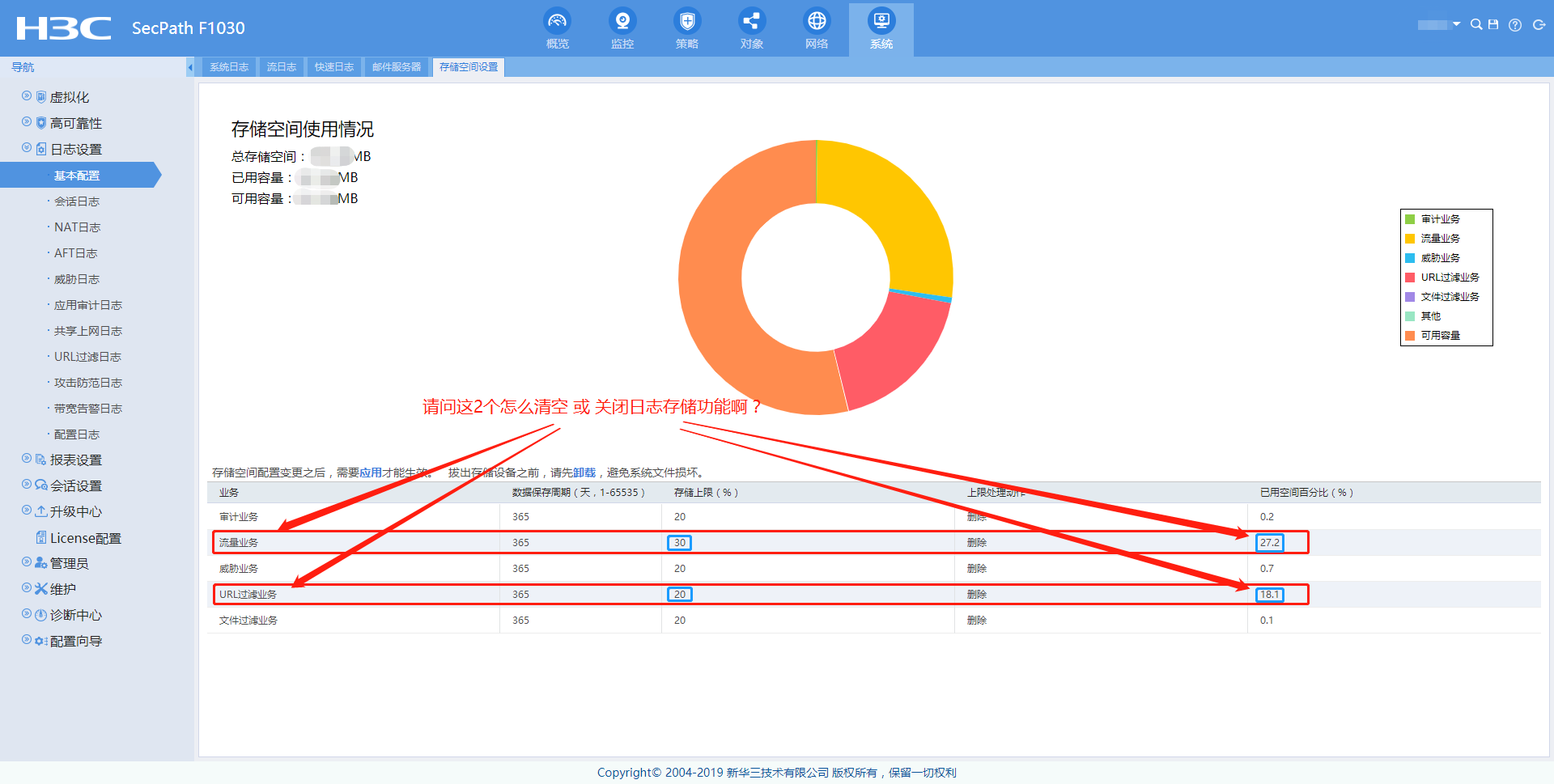
Task: Open NAT日志 in the sidebar
Action: [77, 227]
